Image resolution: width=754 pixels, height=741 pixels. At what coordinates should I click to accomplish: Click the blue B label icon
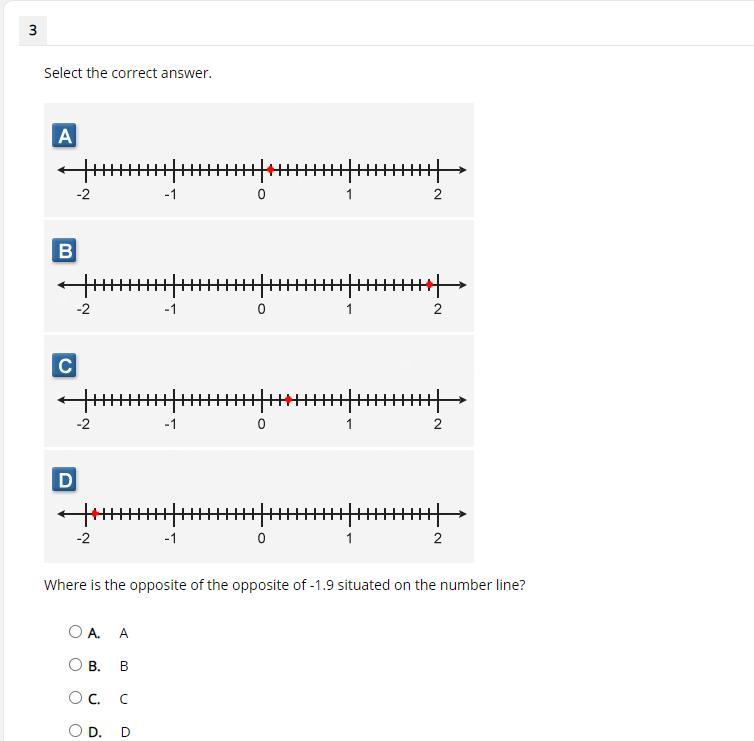(x=64, y=251)
